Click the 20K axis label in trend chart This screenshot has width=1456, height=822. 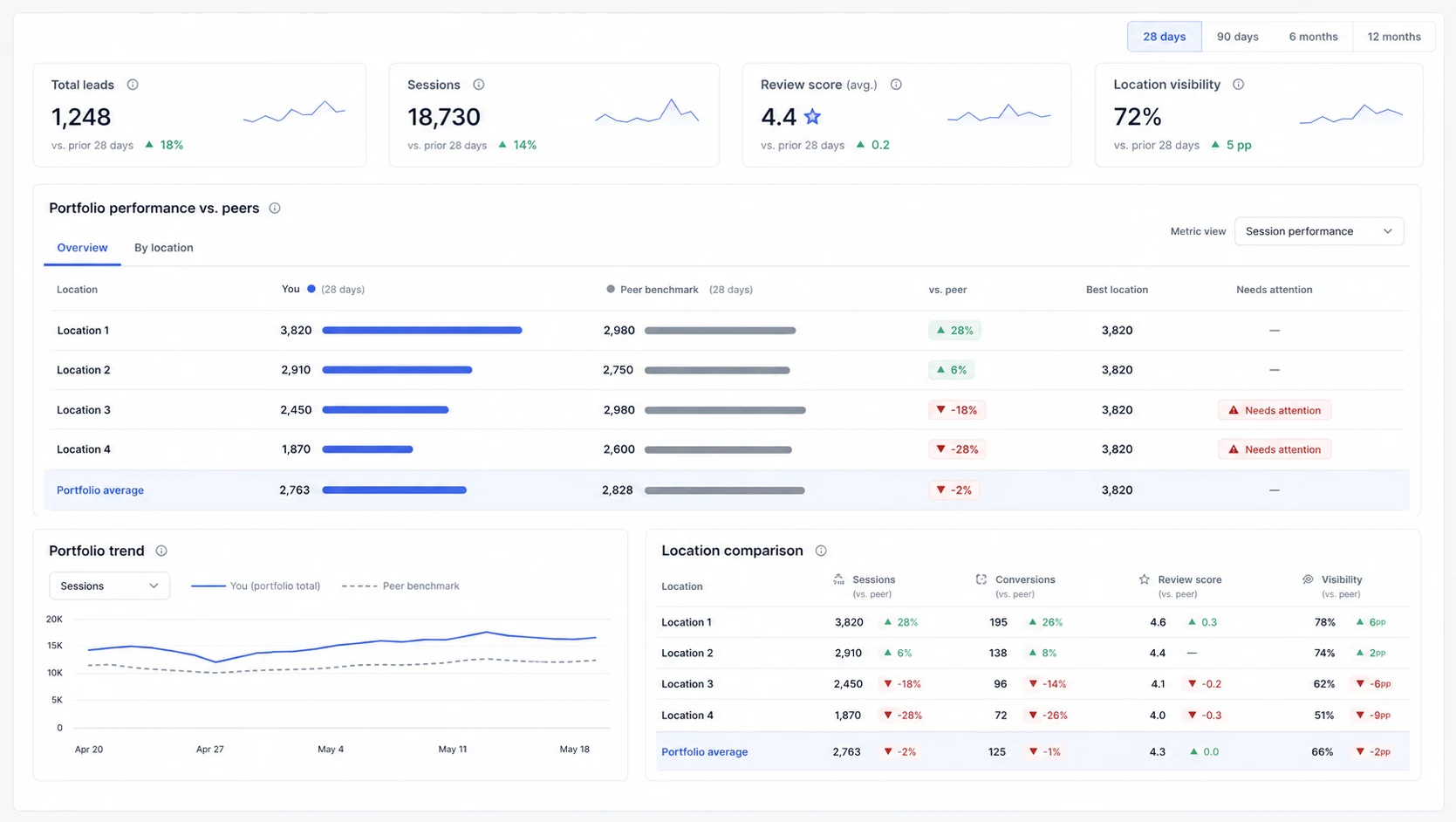tap(54, 620)
